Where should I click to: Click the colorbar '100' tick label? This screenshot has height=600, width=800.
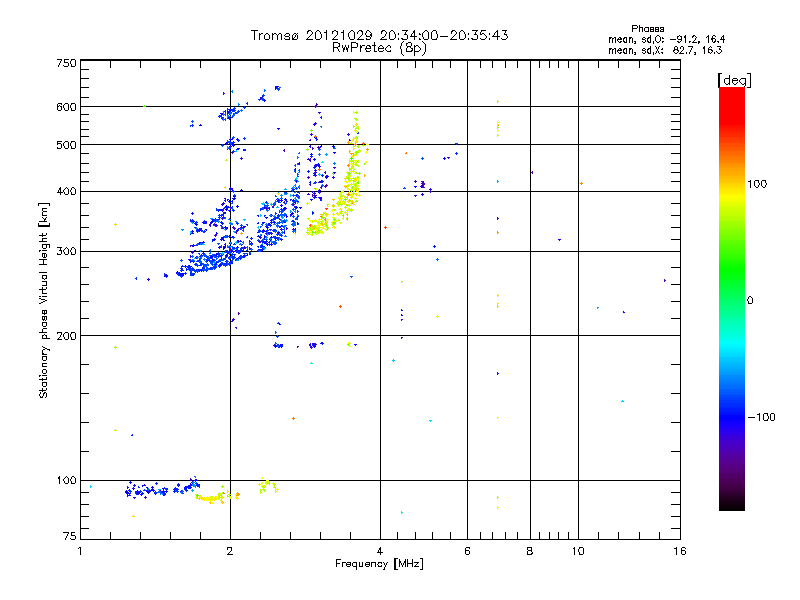point(757,184)
